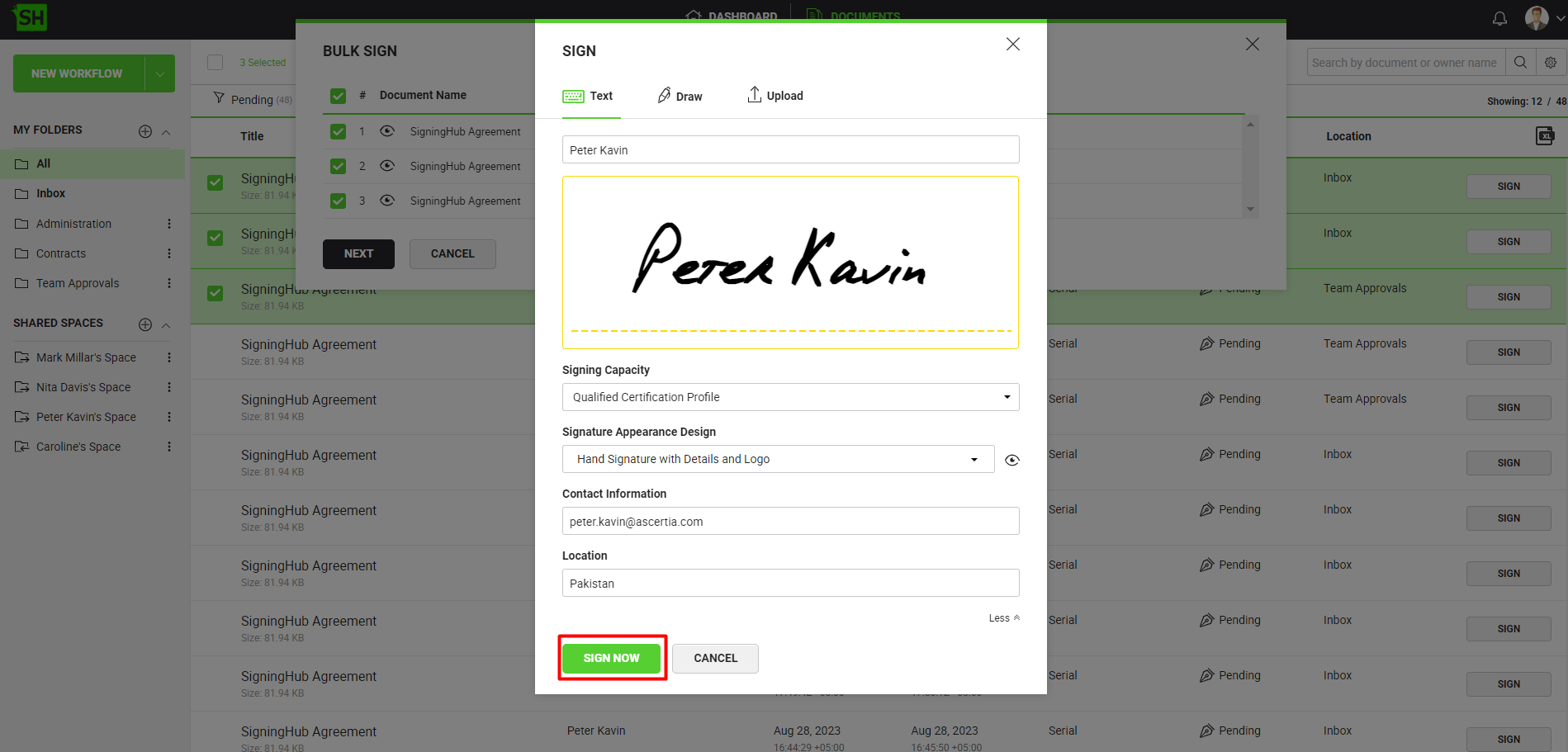Cancel the Sign dialog
Screen dimensions: 1568x752
point(715,658)
